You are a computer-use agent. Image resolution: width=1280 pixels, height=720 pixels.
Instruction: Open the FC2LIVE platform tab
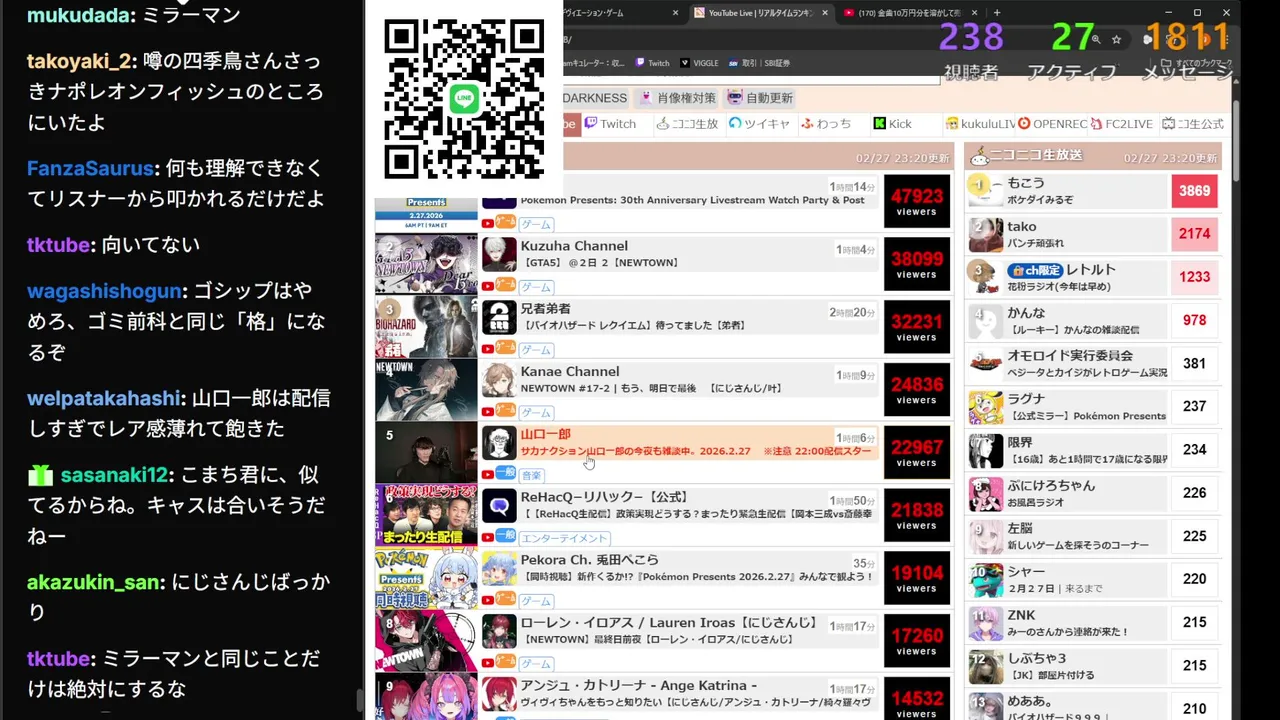1121,124
